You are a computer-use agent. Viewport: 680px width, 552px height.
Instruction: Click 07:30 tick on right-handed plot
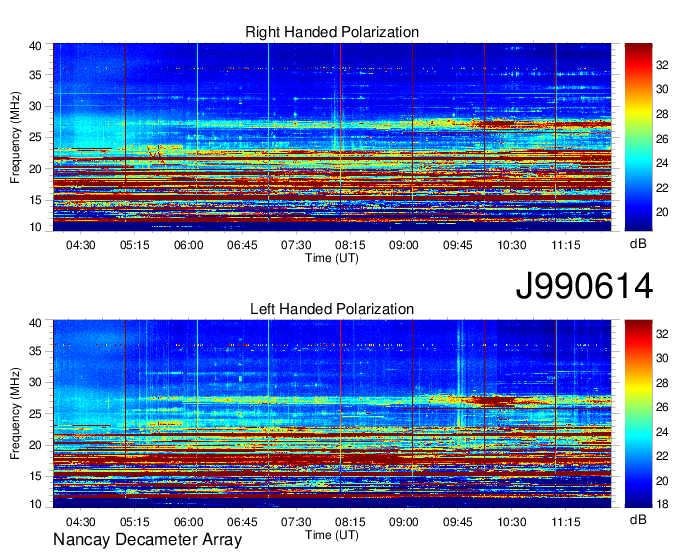296,245
